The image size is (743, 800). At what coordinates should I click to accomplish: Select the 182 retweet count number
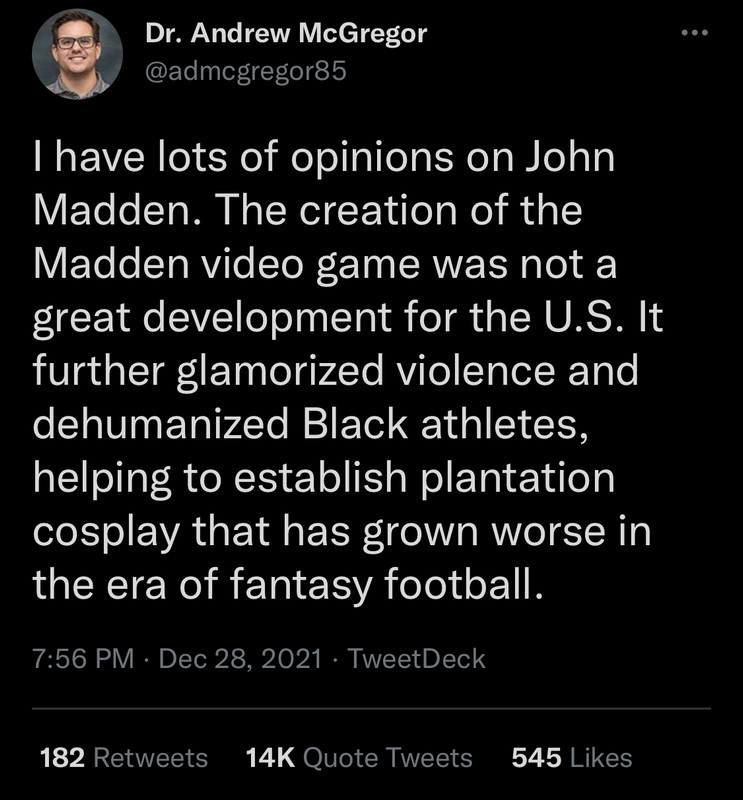[62, 758]
